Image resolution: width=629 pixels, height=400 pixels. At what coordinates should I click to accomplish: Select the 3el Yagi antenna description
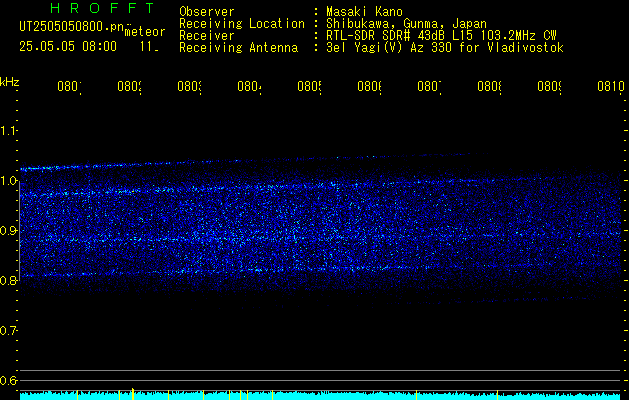(x=445, y=48)
